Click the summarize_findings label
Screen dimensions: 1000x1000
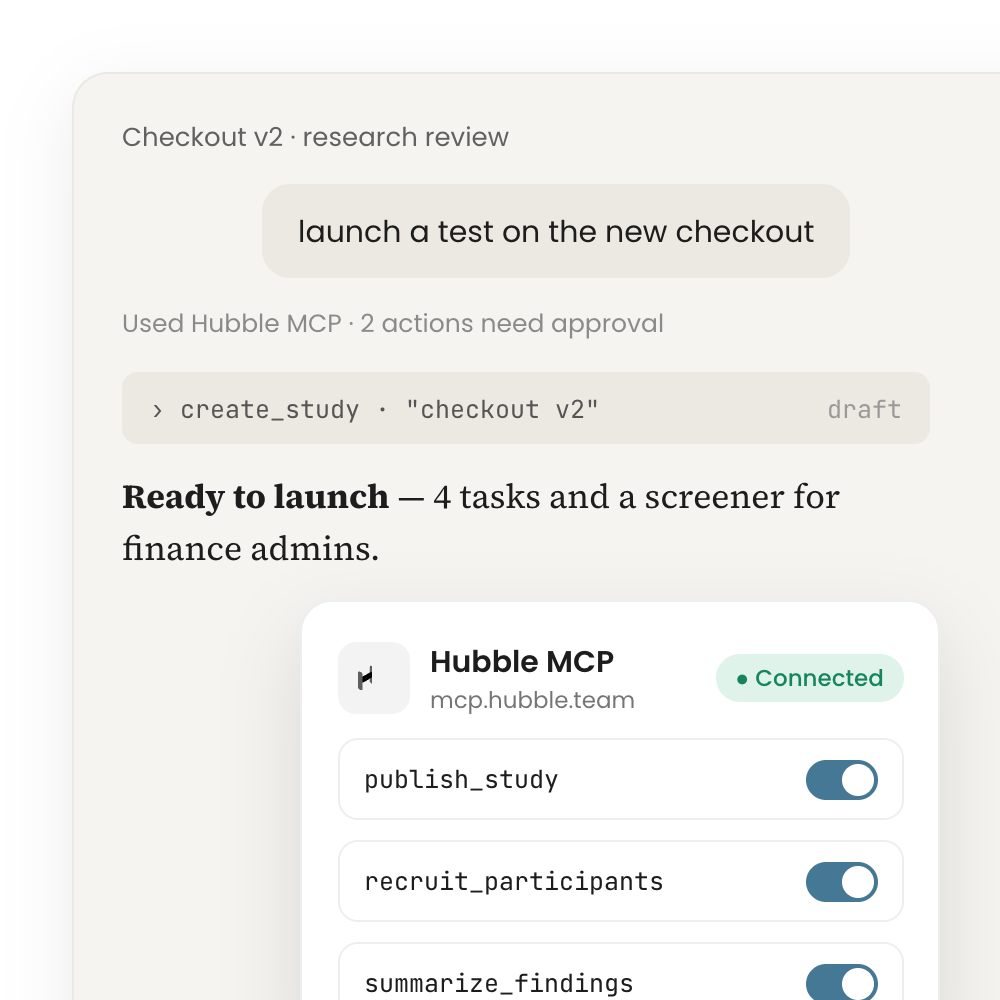click(499, 983)
